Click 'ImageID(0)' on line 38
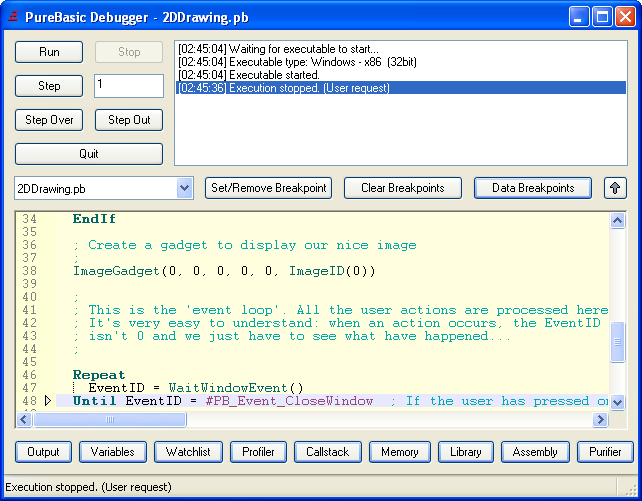This screenshot has height=501, width=642. click(332, 271)
